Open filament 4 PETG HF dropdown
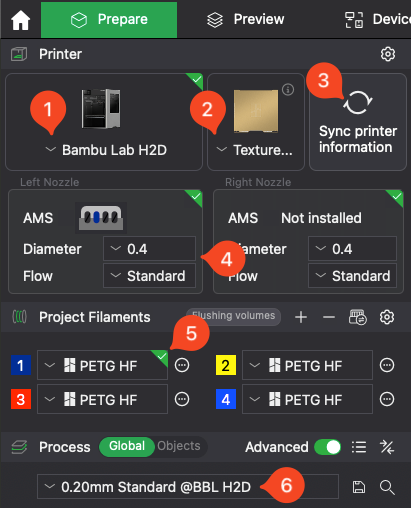Viewport: 411px width, 508px height. click(307, 399)
